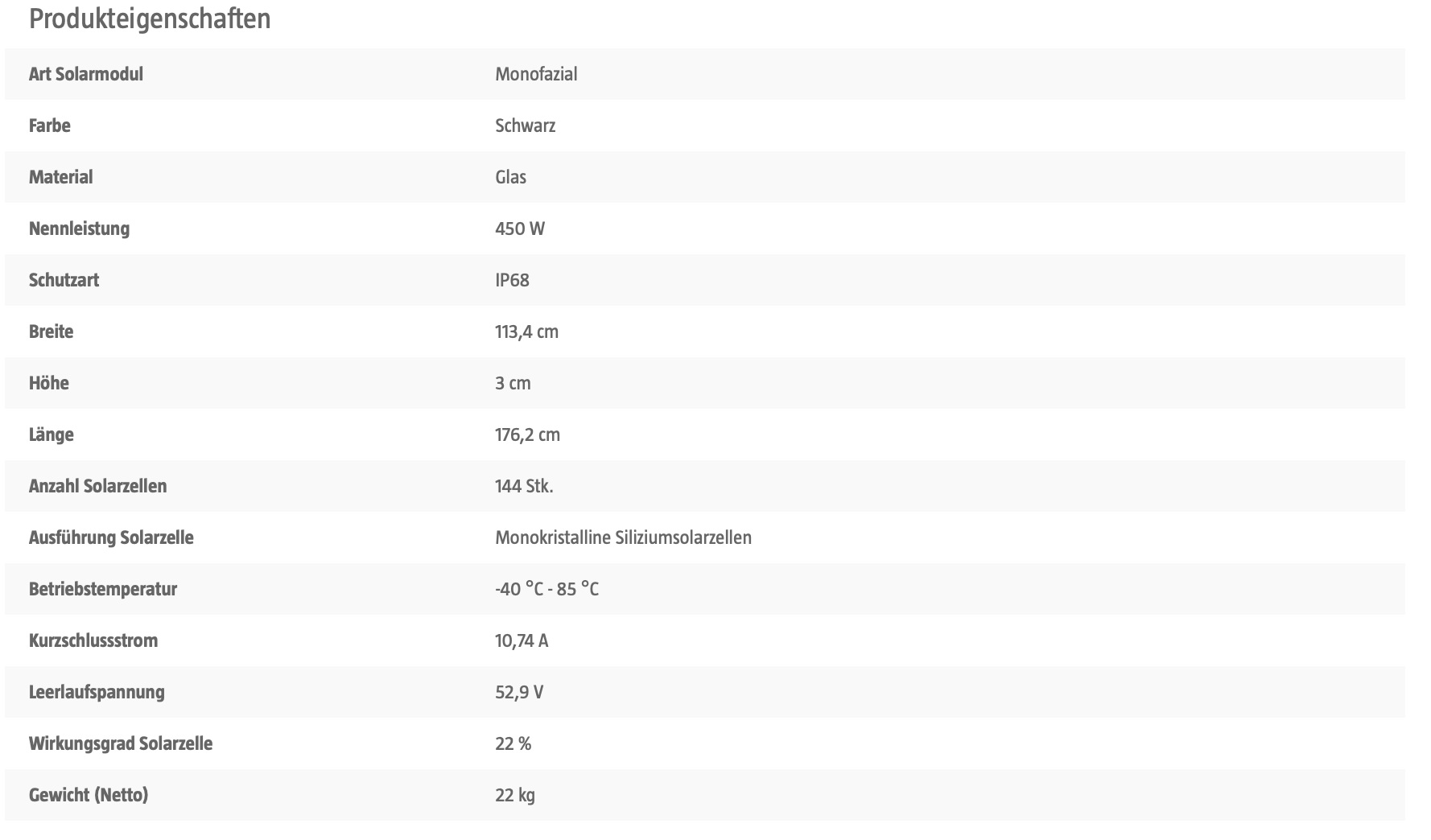1431x840 pixels.
Task: Click the Produkteigenschaften heading
Action: (150, 19)
